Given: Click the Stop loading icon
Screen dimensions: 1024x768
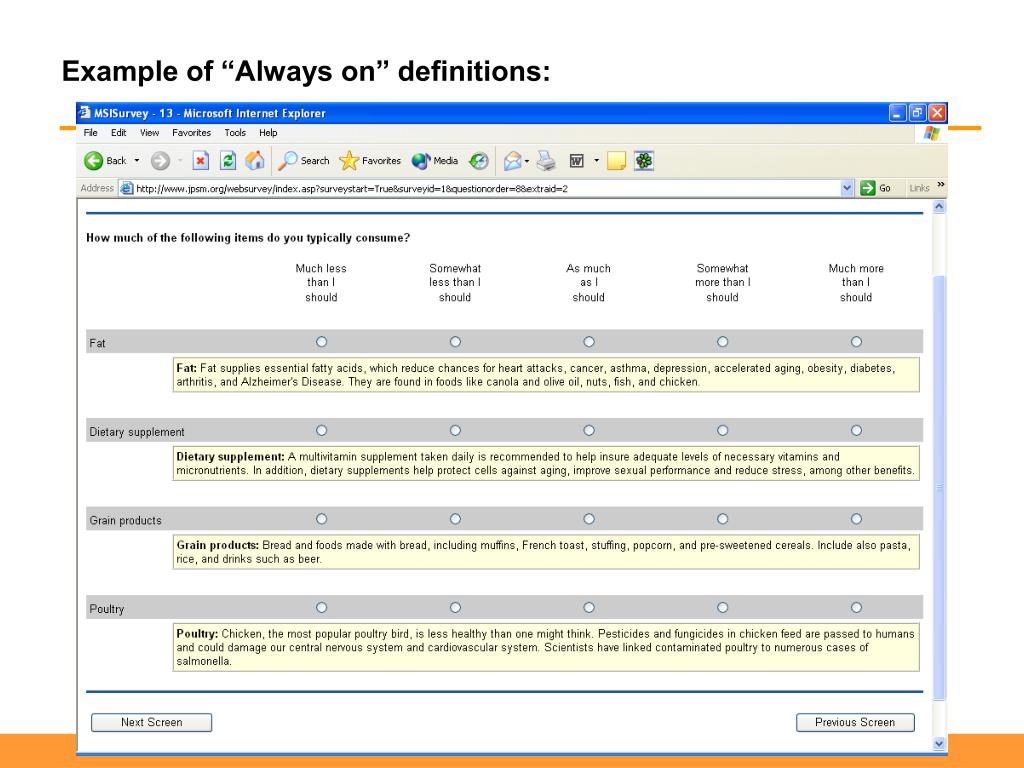Looking at the screenshot, I should 200,161.
